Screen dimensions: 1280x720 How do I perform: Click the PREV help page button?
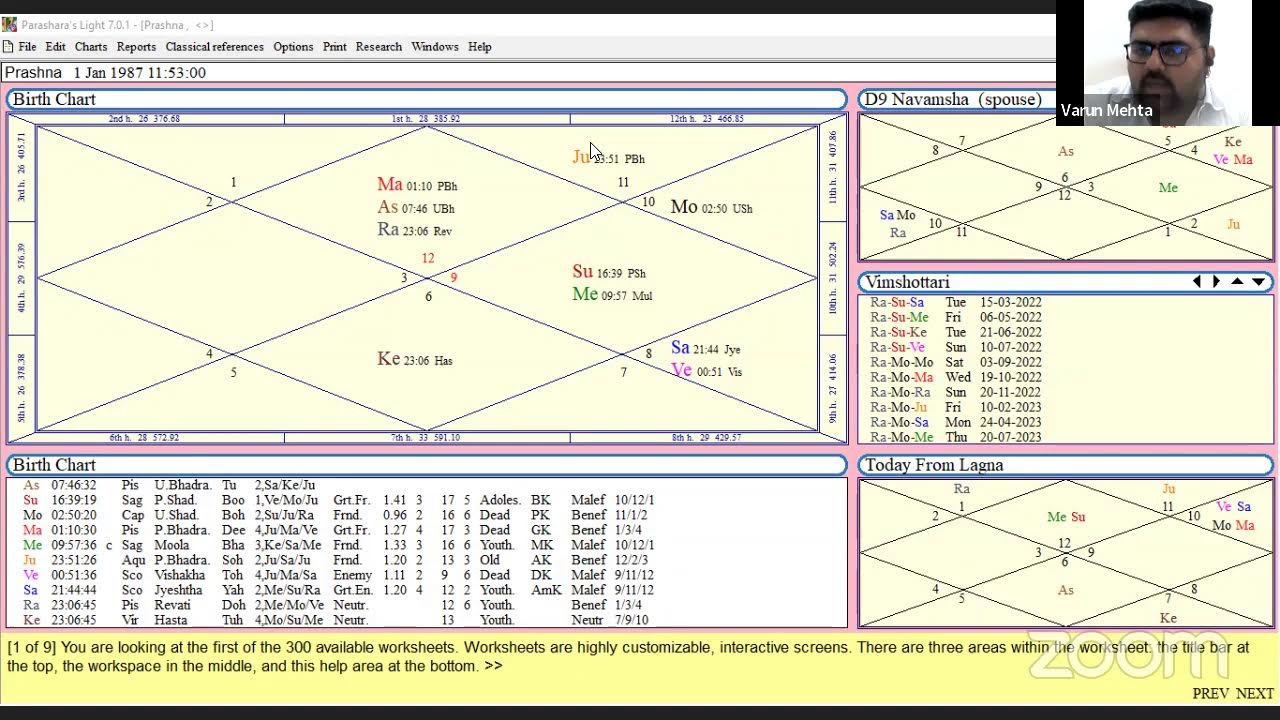point(1210,693)
